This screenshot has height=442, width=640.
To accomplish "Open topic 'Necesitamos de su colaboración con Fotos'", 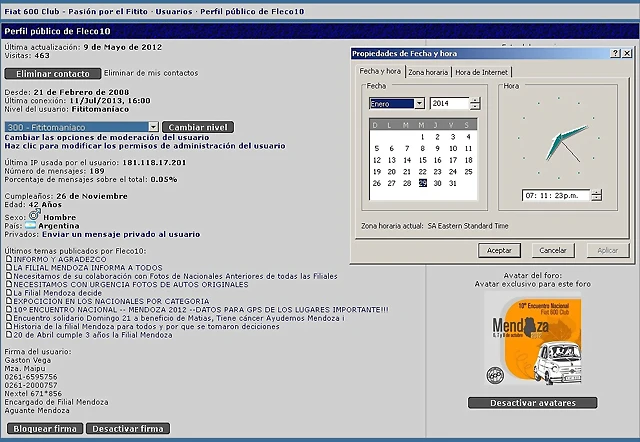I will (x=176, y=276).
